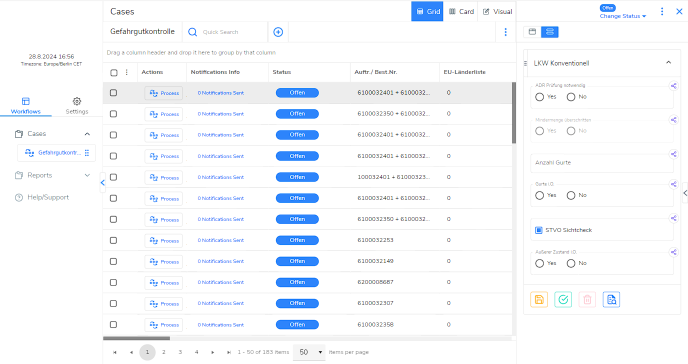688x364 pixels.
Task: Collapse the LKW Konventionell section
Action: pyautogui.click(x=668, y=63)
